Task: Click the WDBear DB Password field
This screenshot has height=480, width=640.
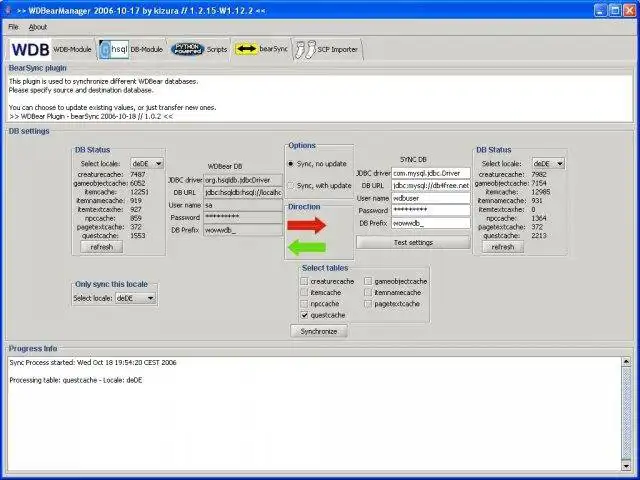Action: [243, 217]
